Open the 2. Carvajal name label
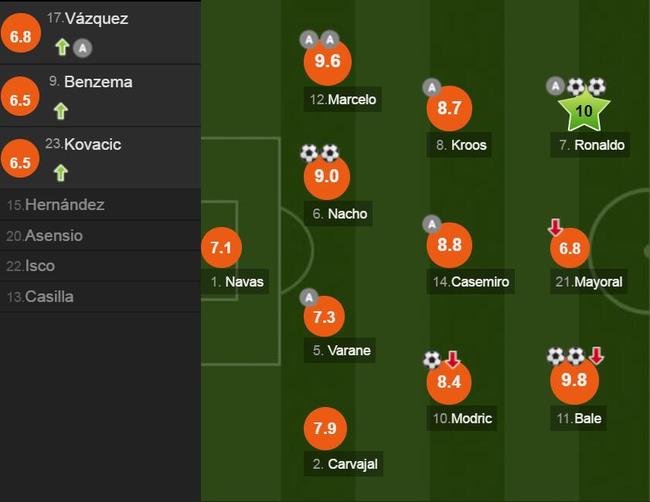Image resolution: width=650 pixels, height=502 pixels. tap(344, 464)
